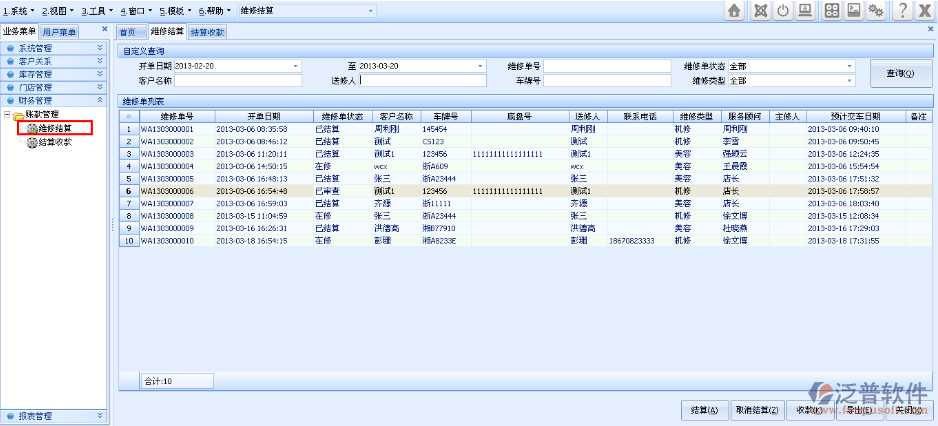
Task: Click the monitor icon in top toolbar
Action: pyautogui.click(x=806, y=11)
